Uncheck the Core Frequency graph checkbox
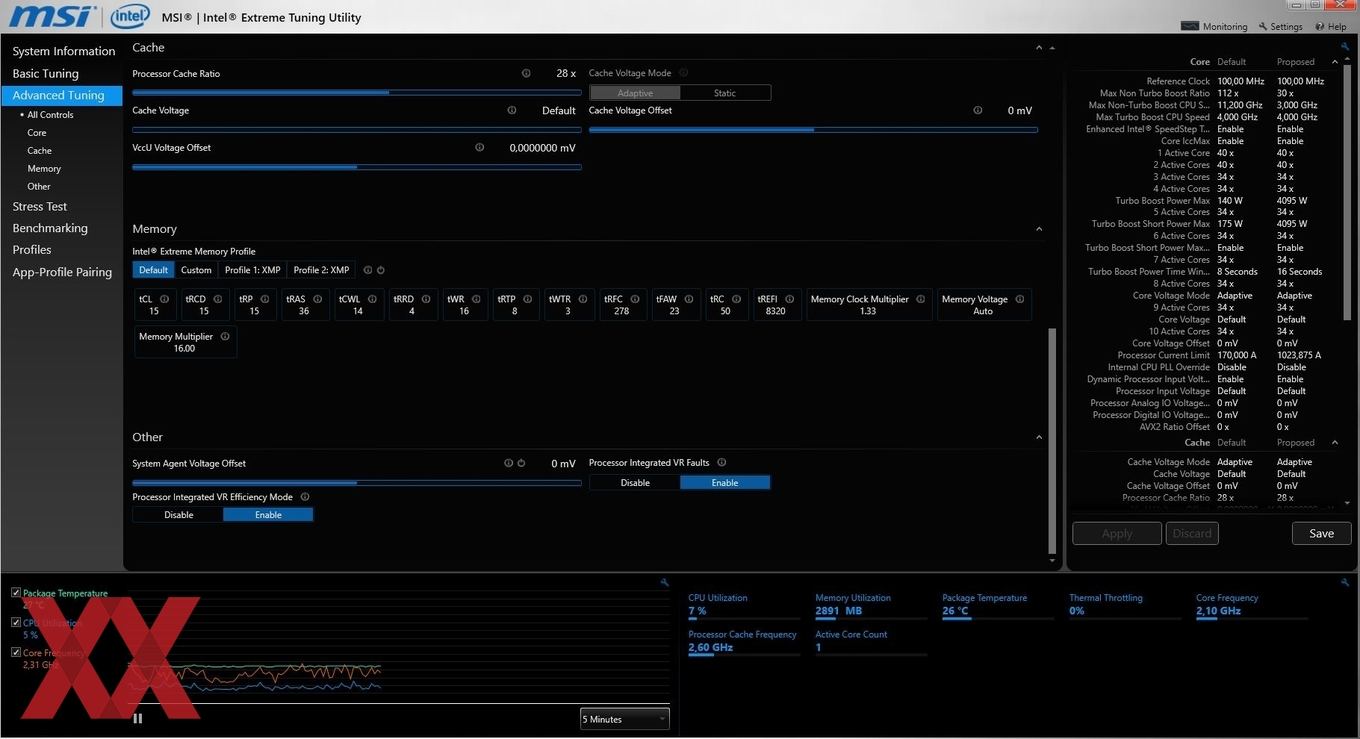The image size is (1360, 739). point(16,652)
